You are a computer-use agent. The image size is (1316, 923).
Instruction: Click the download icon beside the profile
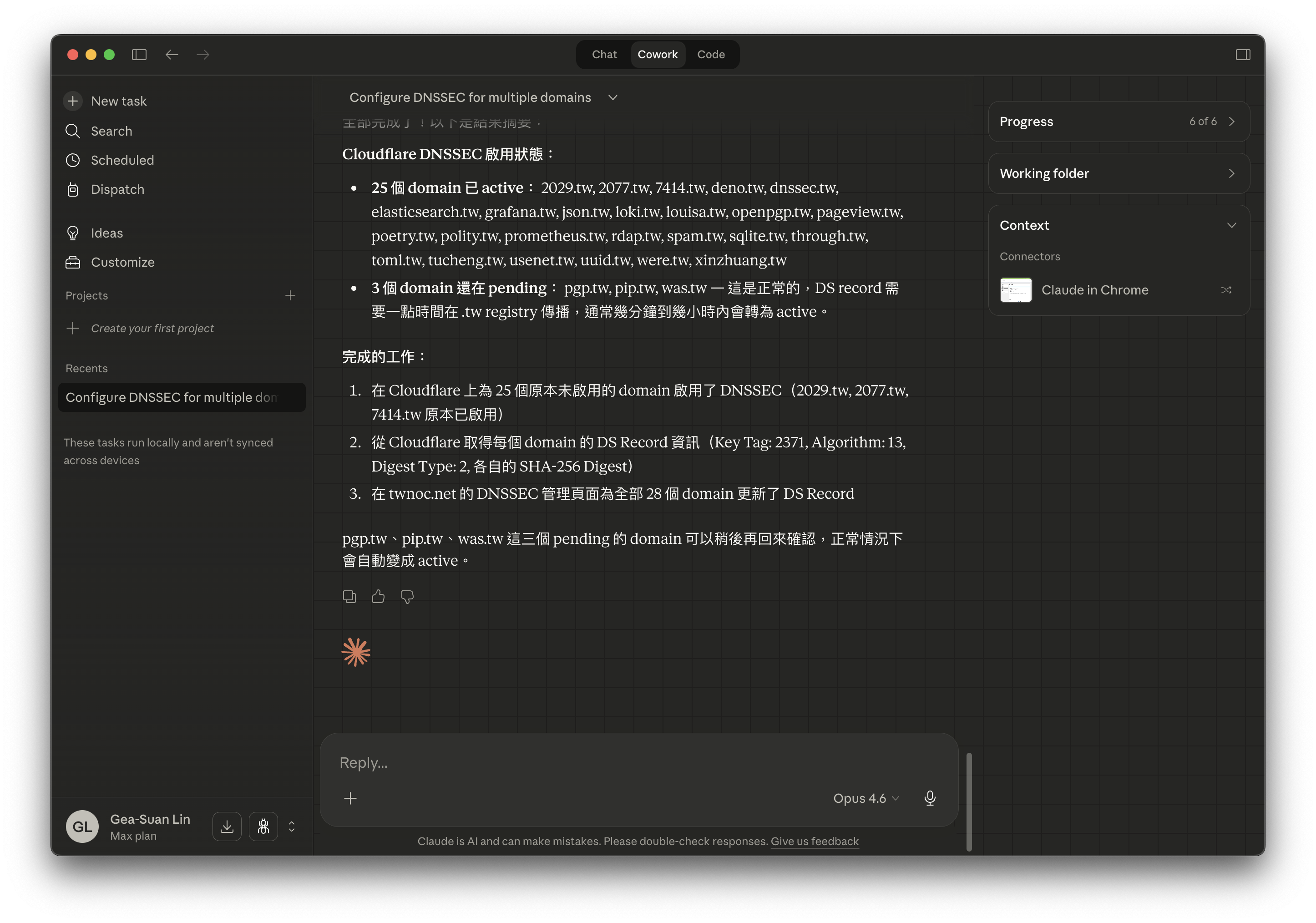(227, 826)
